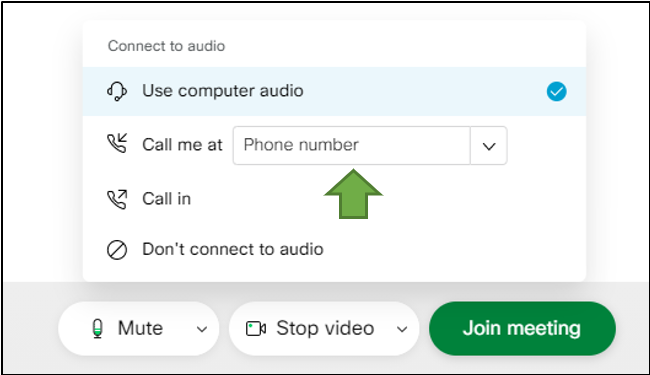
Task: Click the Connect to audio heading
Action: click(x=166, y=46)
